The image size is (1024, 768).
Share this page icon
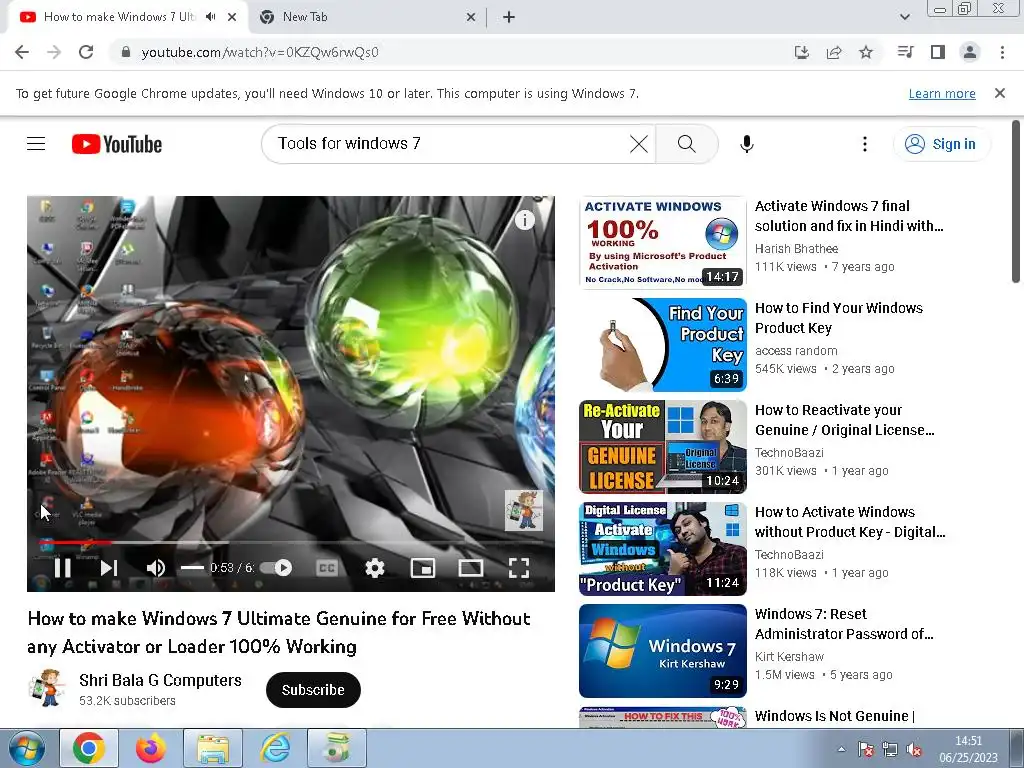[833, 52]
